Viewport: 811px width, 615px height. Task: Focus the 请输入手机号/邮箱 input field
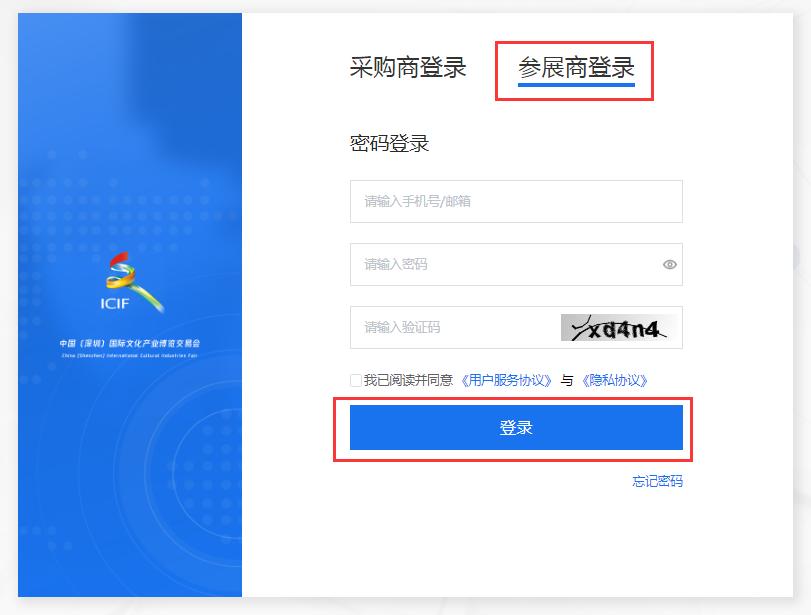tap(516, 201)
